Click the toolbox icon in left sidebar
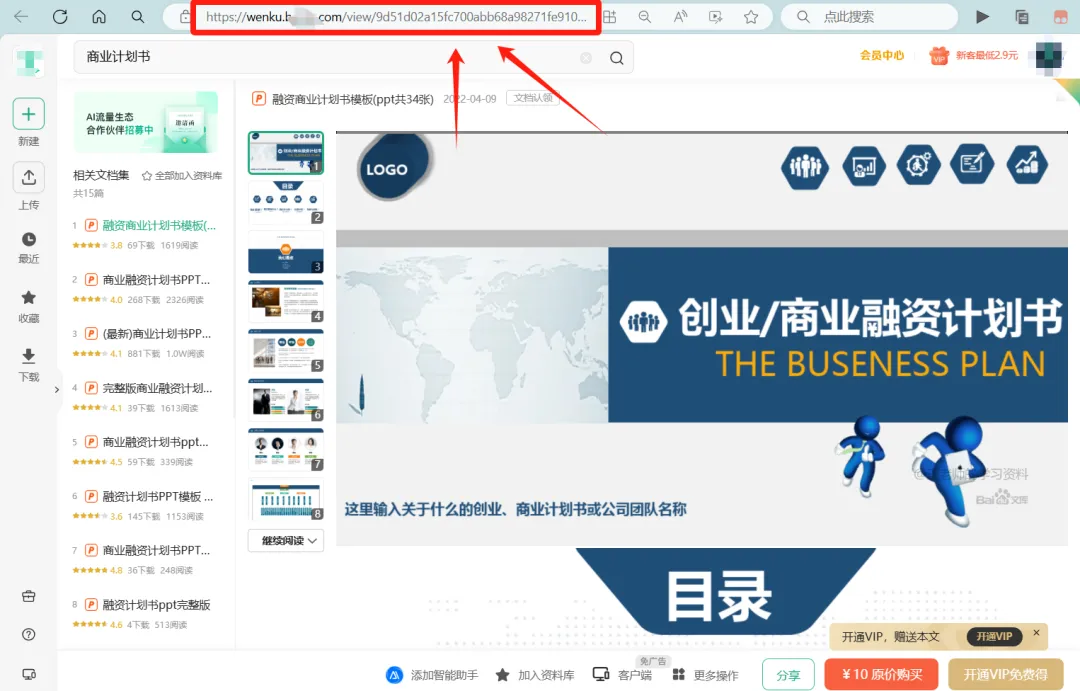Viewport: 1080px width, 691px height. point(28,596)
